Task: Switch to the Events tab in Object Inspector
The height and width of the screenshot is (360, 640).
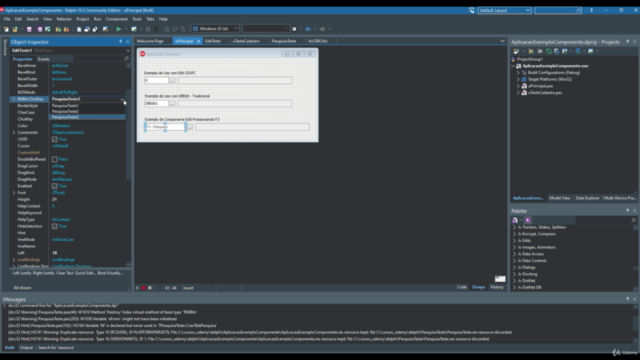Action: click(x=44, y=59)
